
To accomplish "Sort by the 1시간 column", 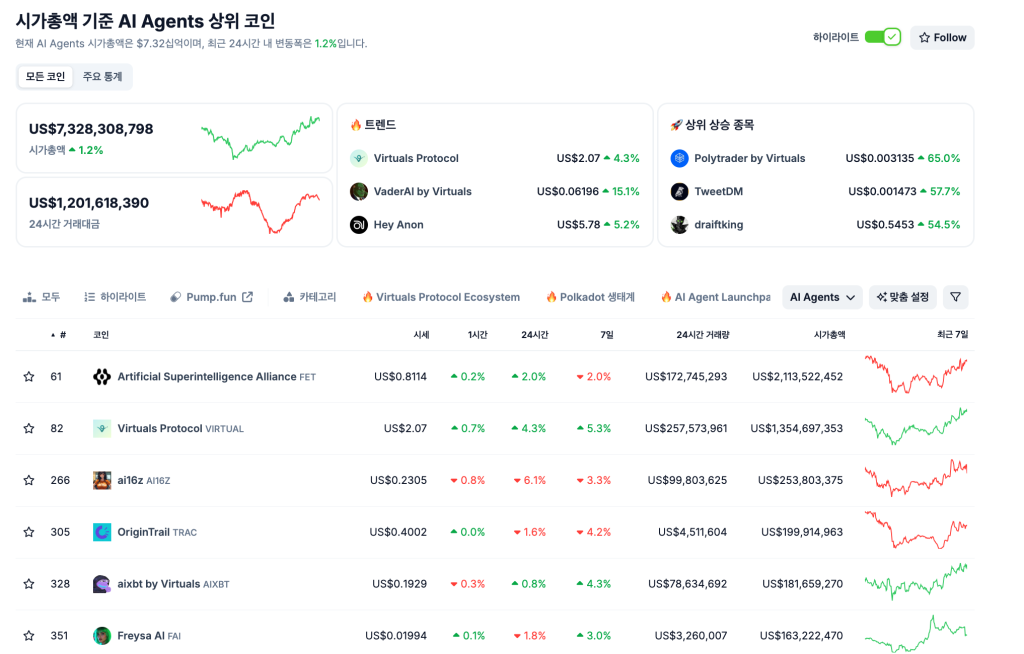I will tap(477, 335).
